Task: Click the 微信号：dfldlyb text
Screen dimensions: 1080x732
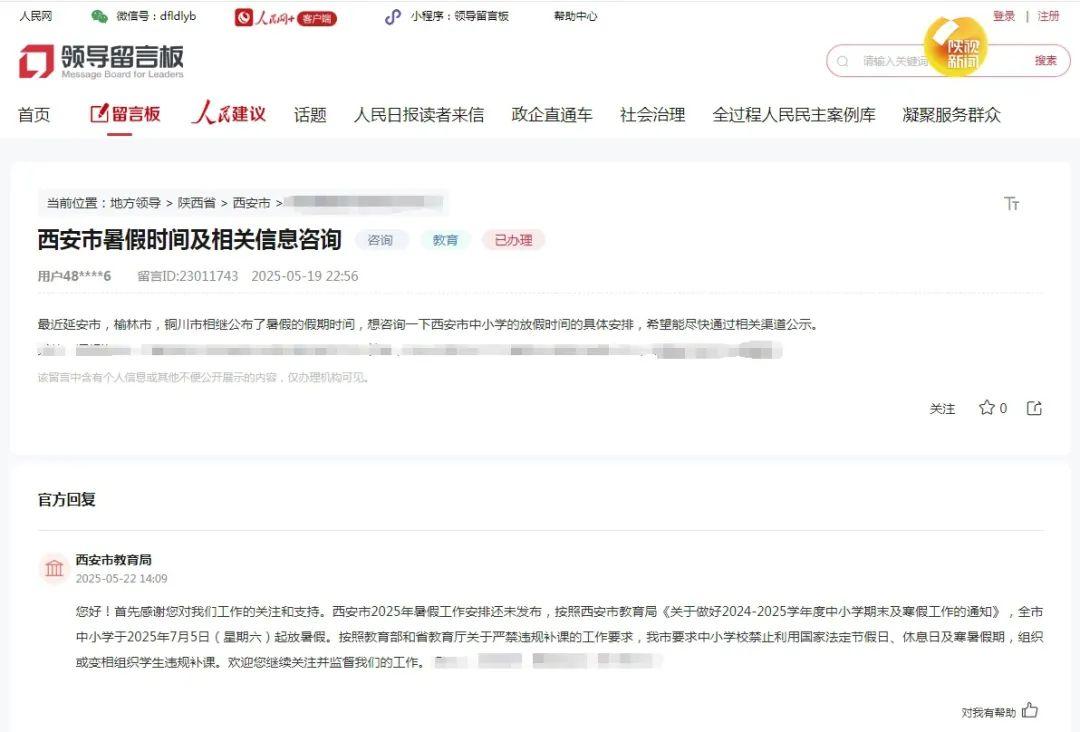Action: pos(156,16)
